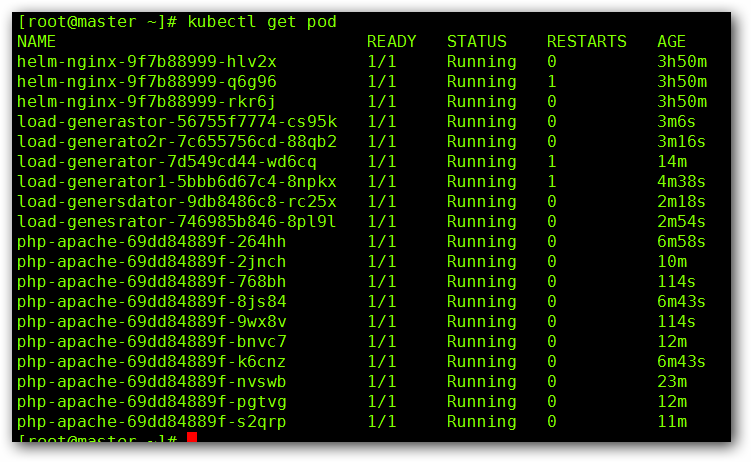
Task: Click pod load-genersdator-9db8486c8-rc25x
Action: tap(177, 202)
